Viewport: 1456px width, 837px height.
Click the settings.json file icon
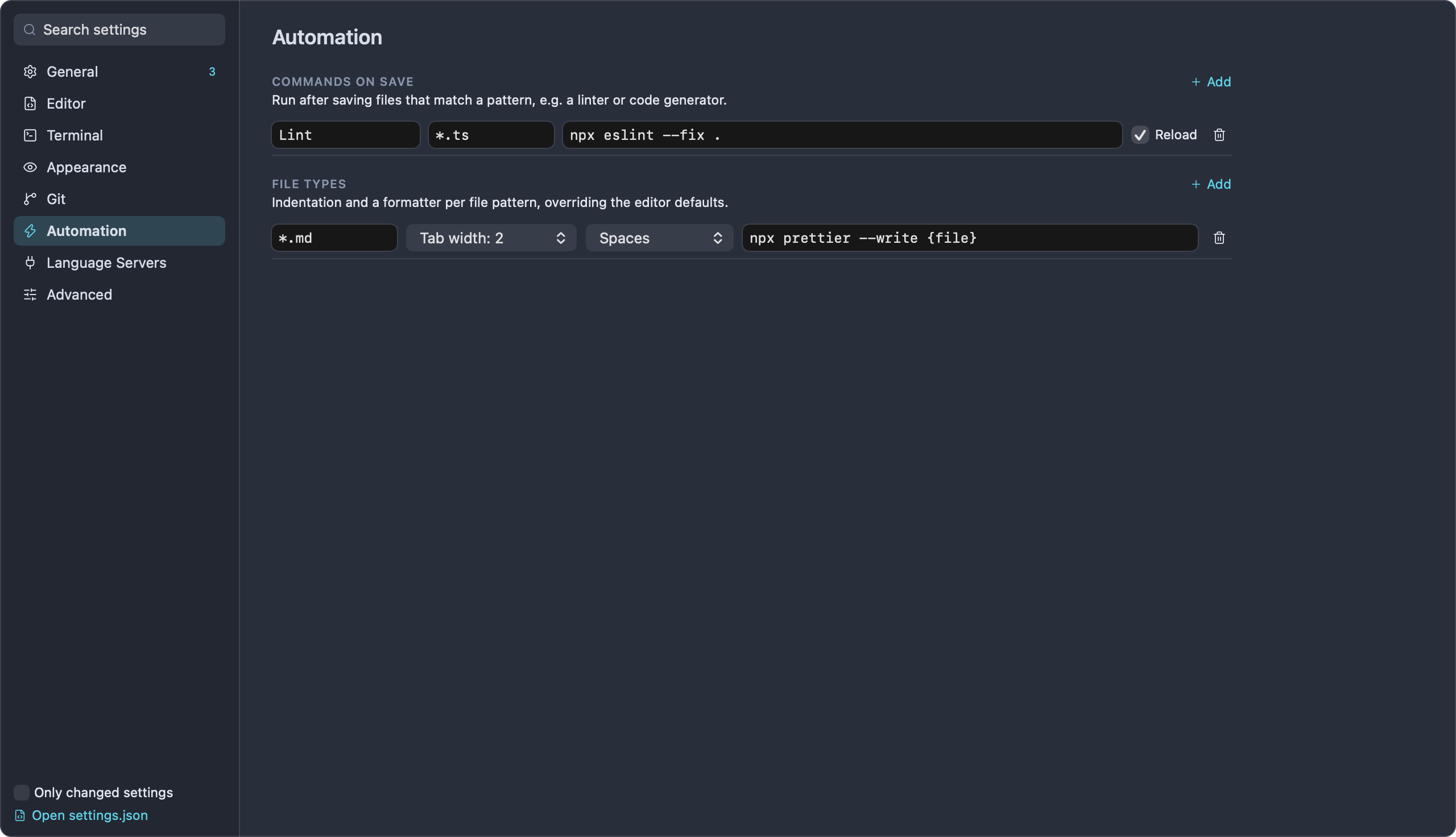click(19, 815)
